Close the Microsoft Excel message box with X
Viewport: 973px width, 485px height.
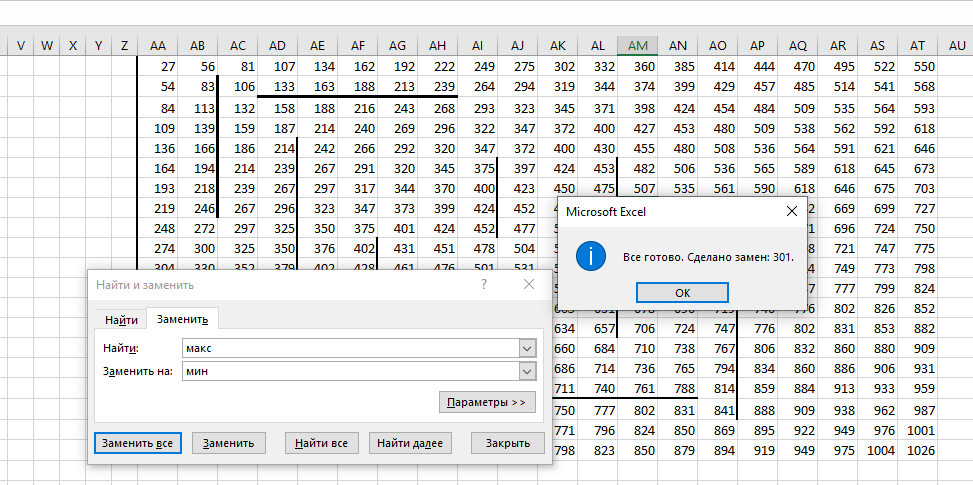point(791,211)
